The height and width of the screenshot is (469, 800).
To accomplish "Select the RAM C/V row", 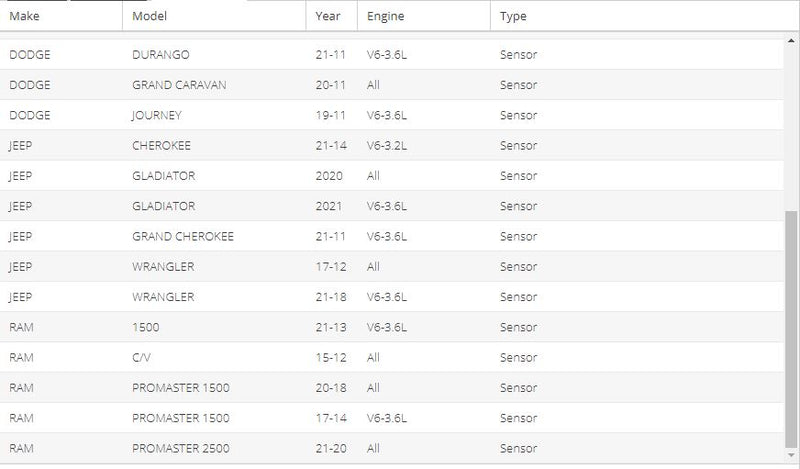I will pos(392,357).
